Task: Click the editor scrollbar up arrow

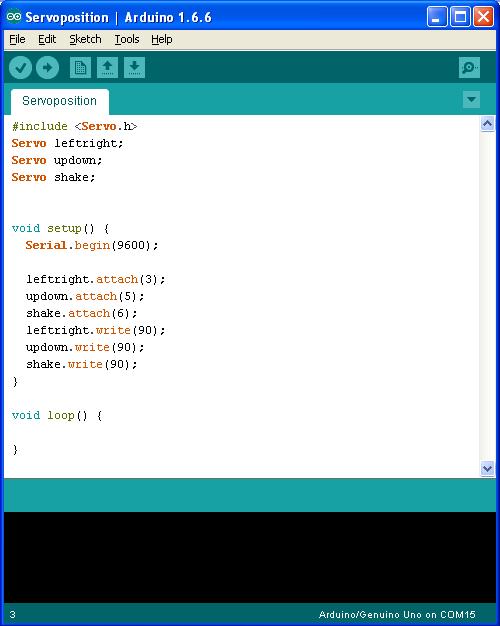Action: [487, 124]
